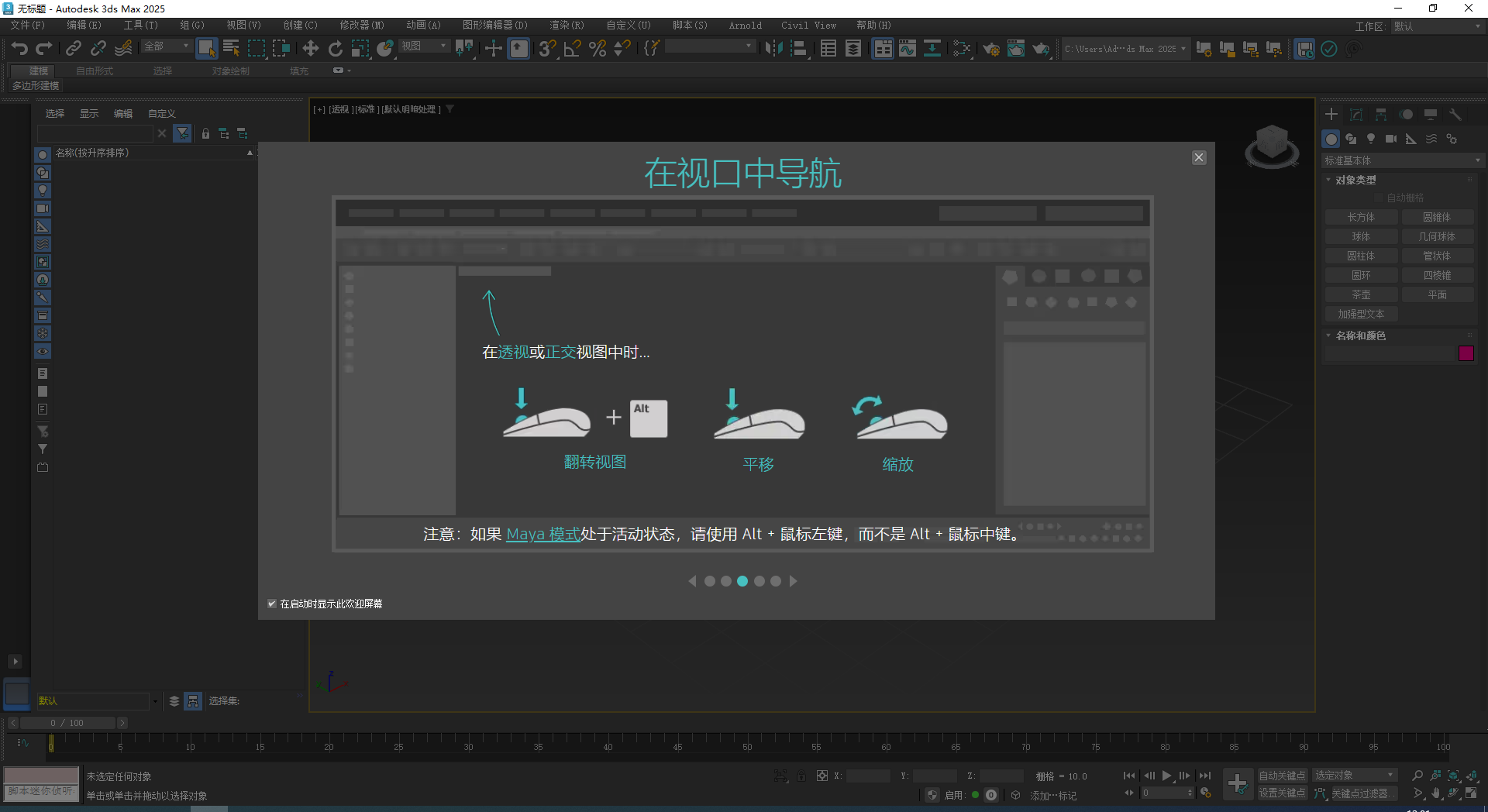Click the ViewCube in the viewport

(x=1272, y=146)
